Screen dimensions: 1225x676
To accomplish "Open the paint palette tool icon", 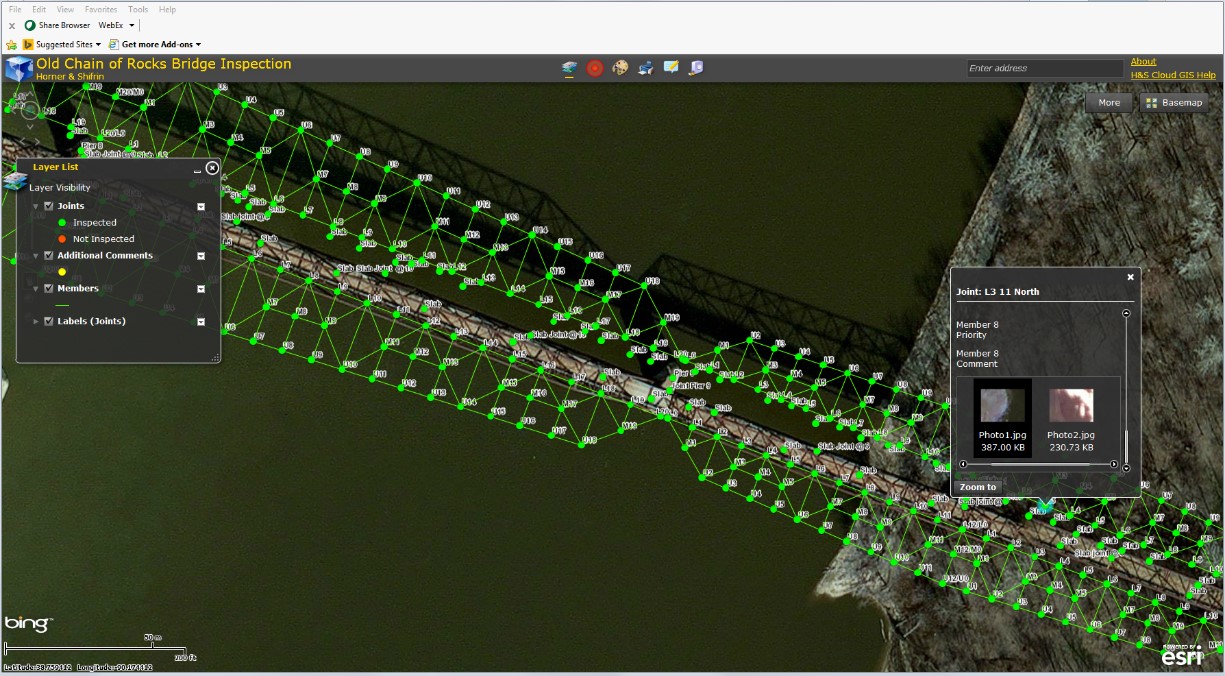I will point(620,68).
